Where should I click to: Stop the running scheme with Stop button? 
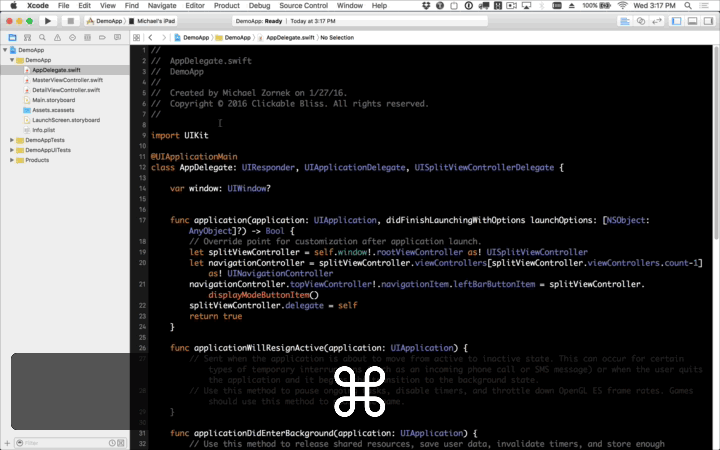(70, 21)
